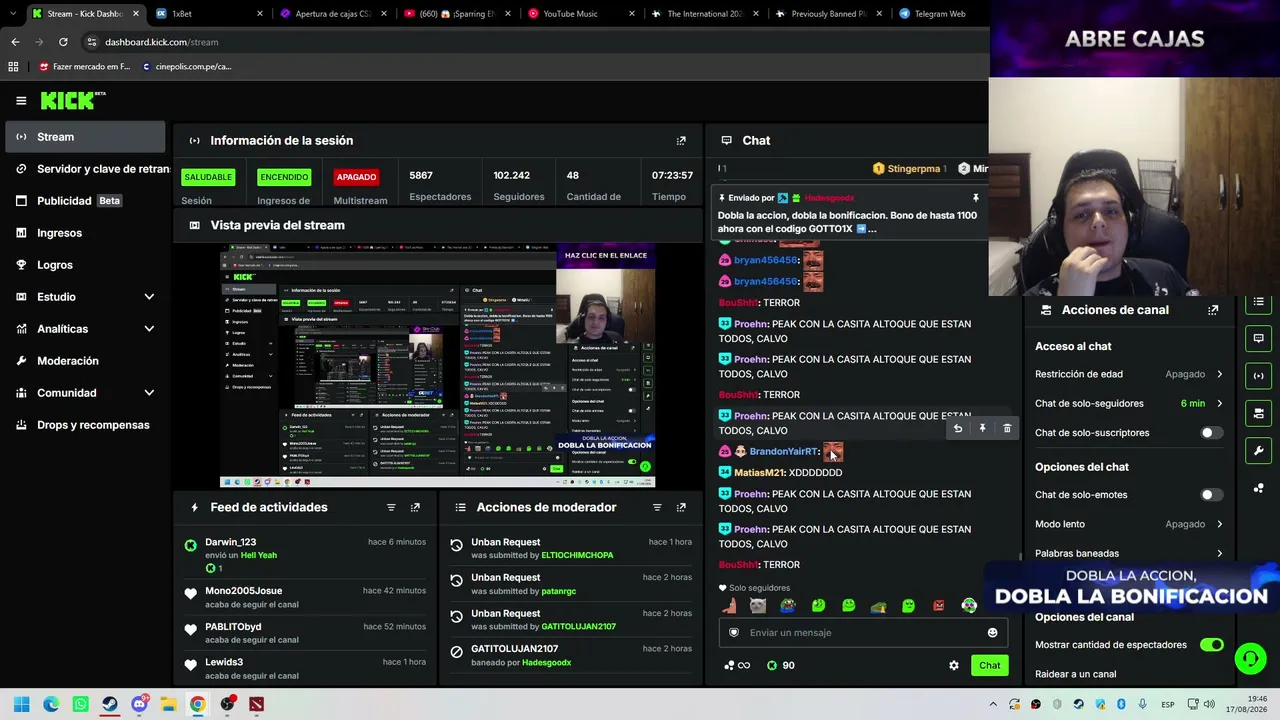Click the stream preview thumbnail
Screen dimensions: 1280x720
(438, 365)
